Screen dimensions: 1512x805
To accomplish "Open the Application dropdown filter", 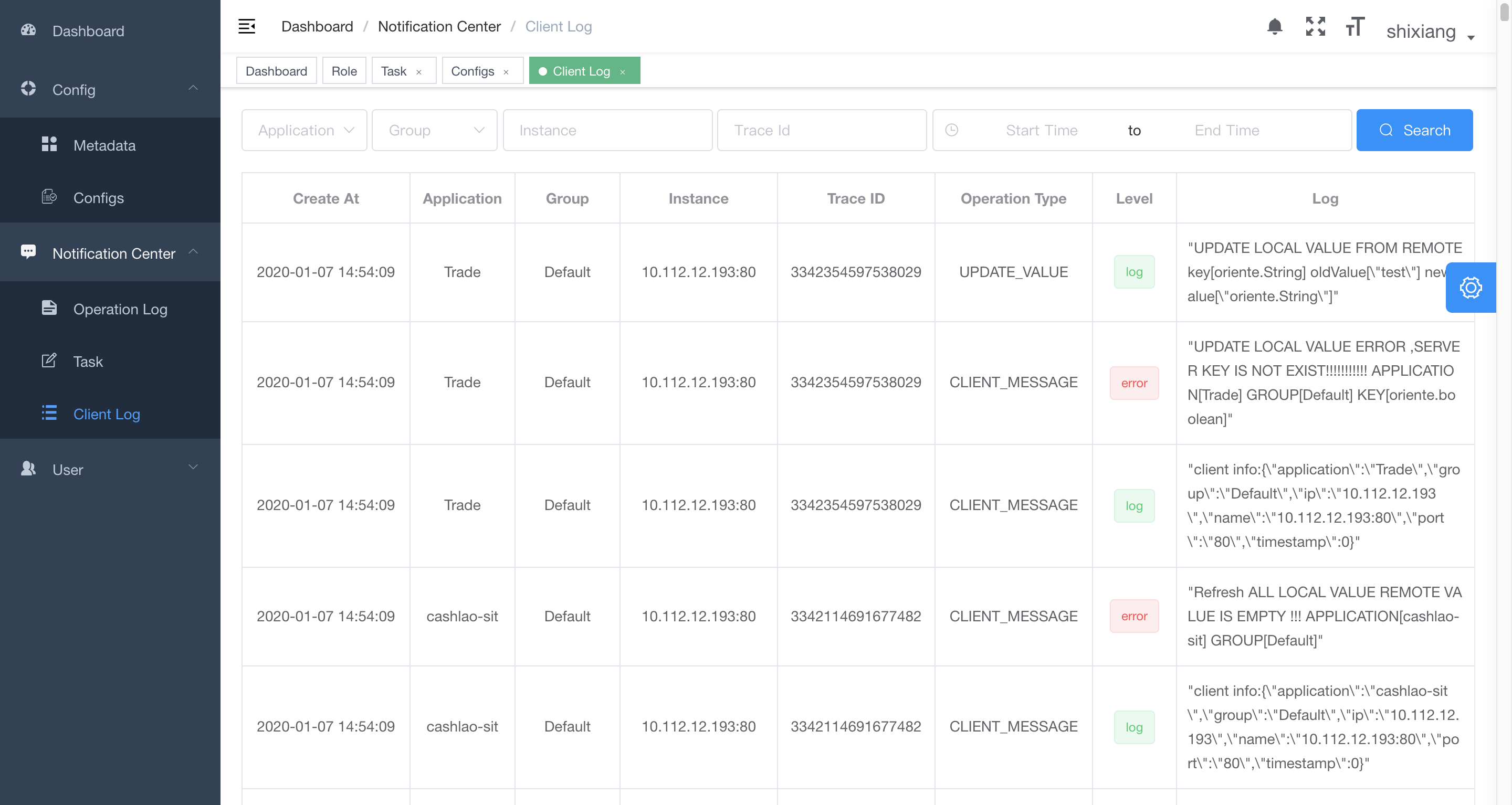I will 304,130.
